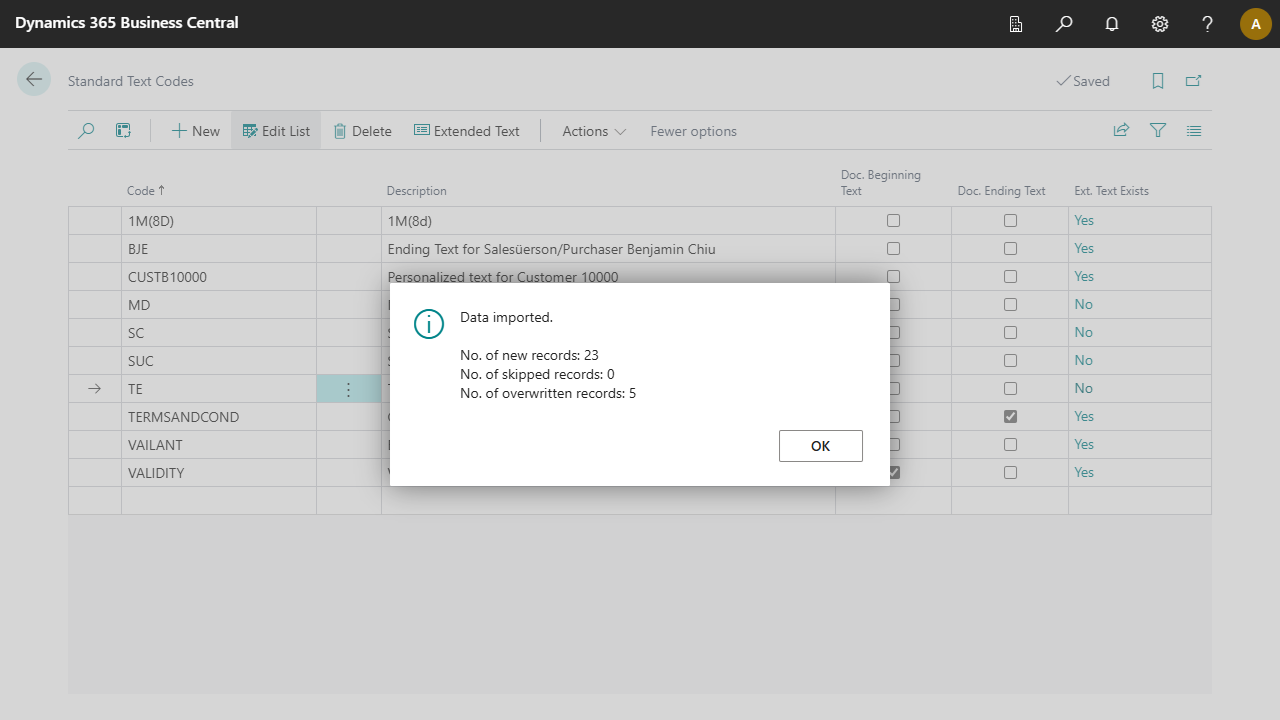
Task: Open the notifications bell
Action: click(x=1112, y=24)
